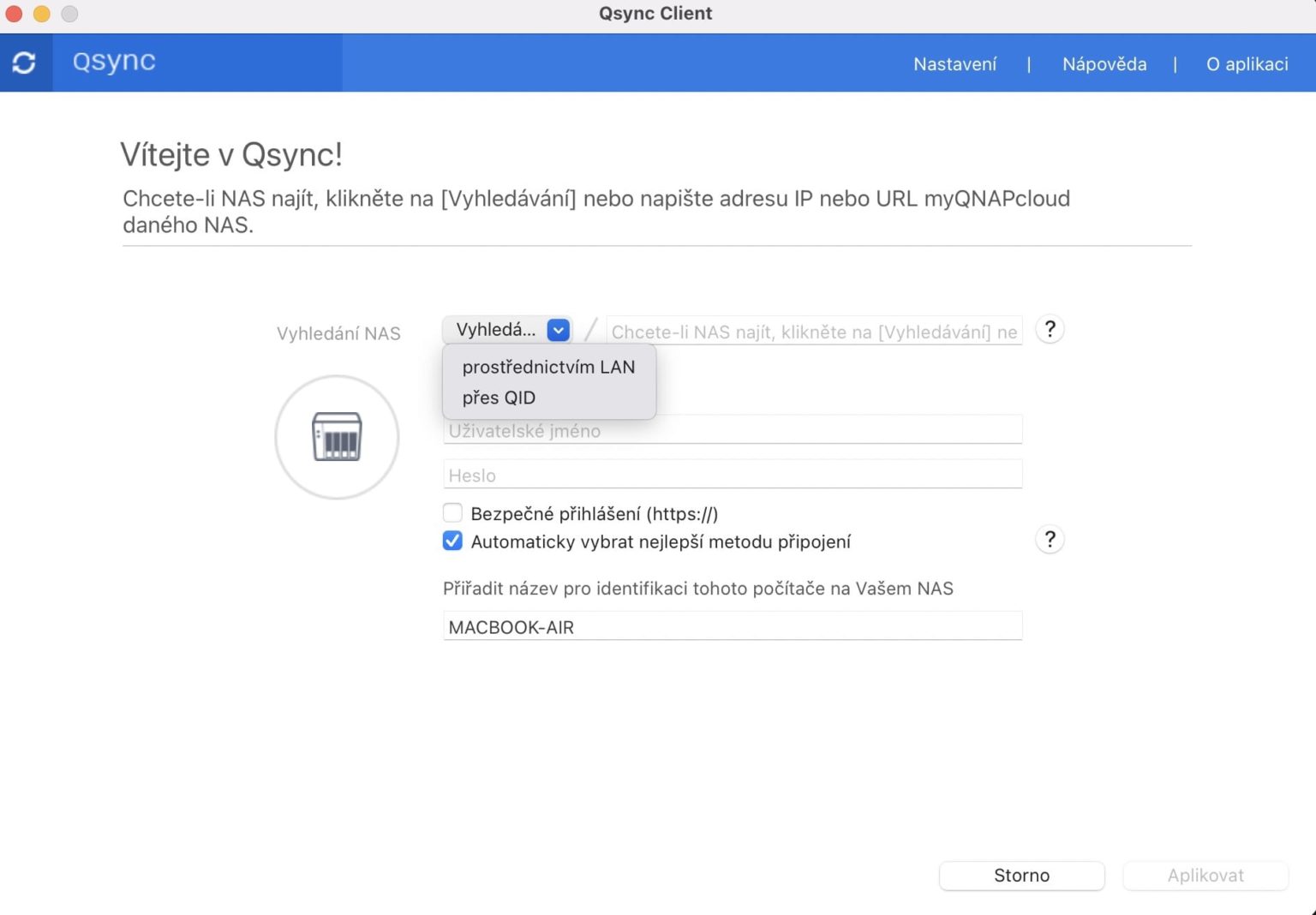Viewport: 1316px width, 915px height.
Task: Click the Qsync sync arrows logo icon
Action: coord(25,62)
